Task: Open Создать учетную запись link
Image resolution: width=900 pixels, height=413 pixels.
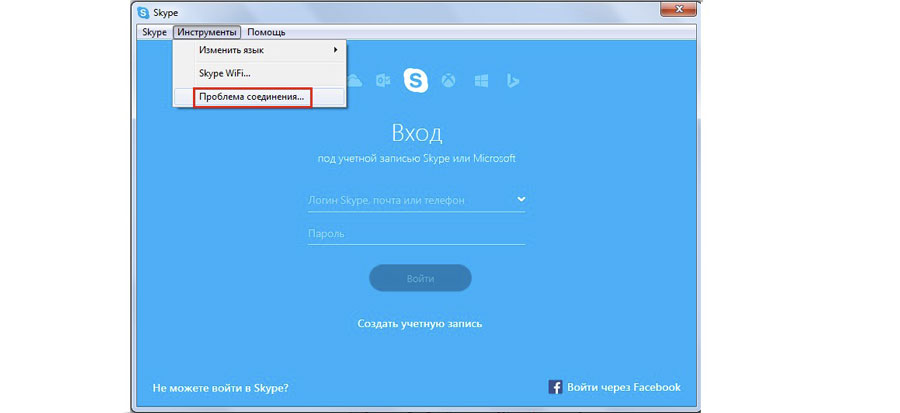Action: pos(420,324)
